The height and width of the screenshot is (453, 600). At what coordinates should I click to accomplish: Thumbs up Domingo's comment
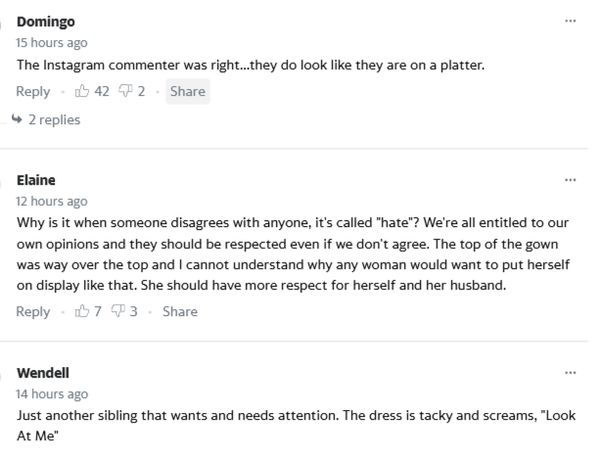pos(82,91)
